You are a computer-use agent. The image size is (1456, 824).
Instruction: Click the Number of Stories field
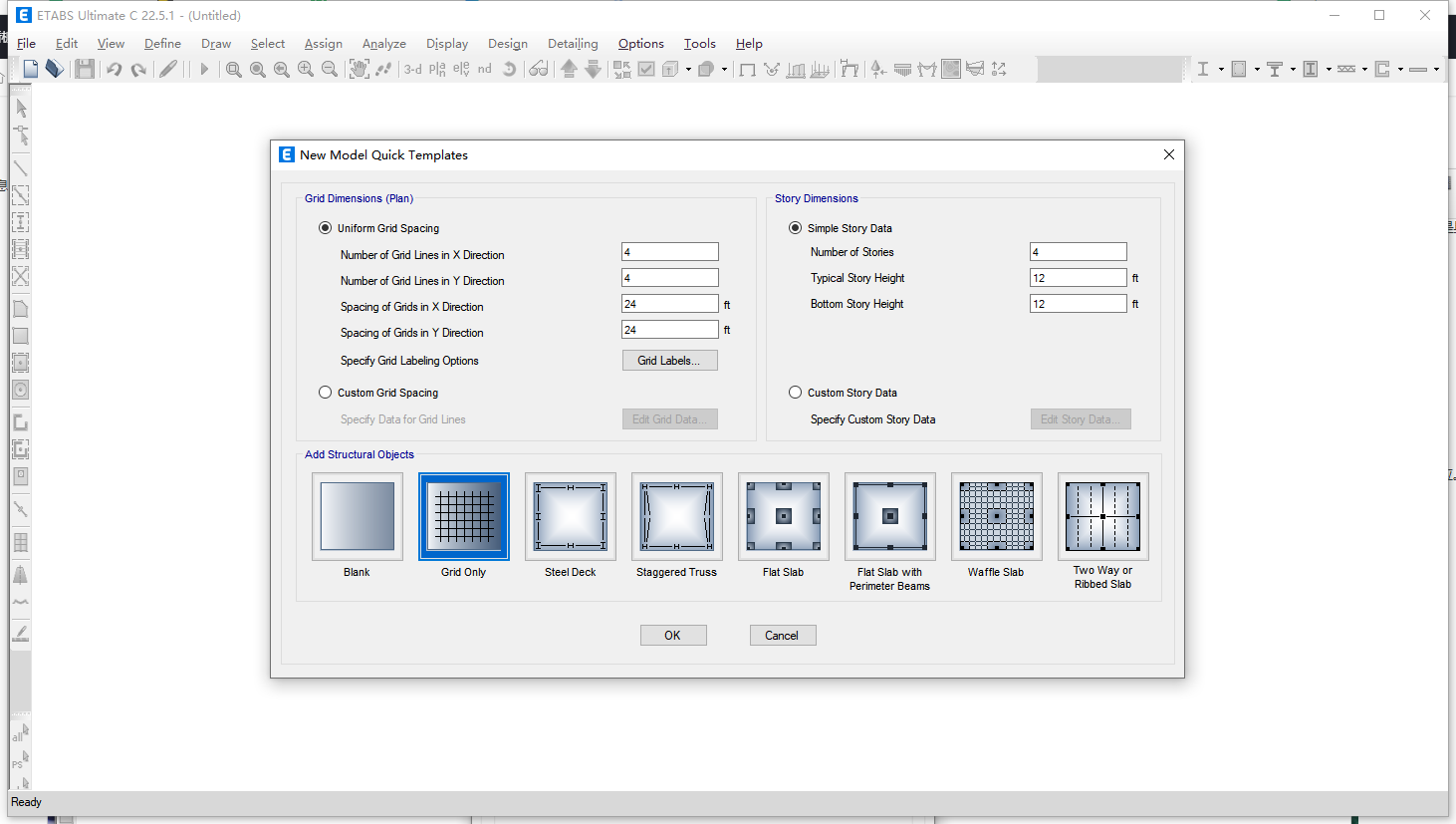click(1079, 252)
